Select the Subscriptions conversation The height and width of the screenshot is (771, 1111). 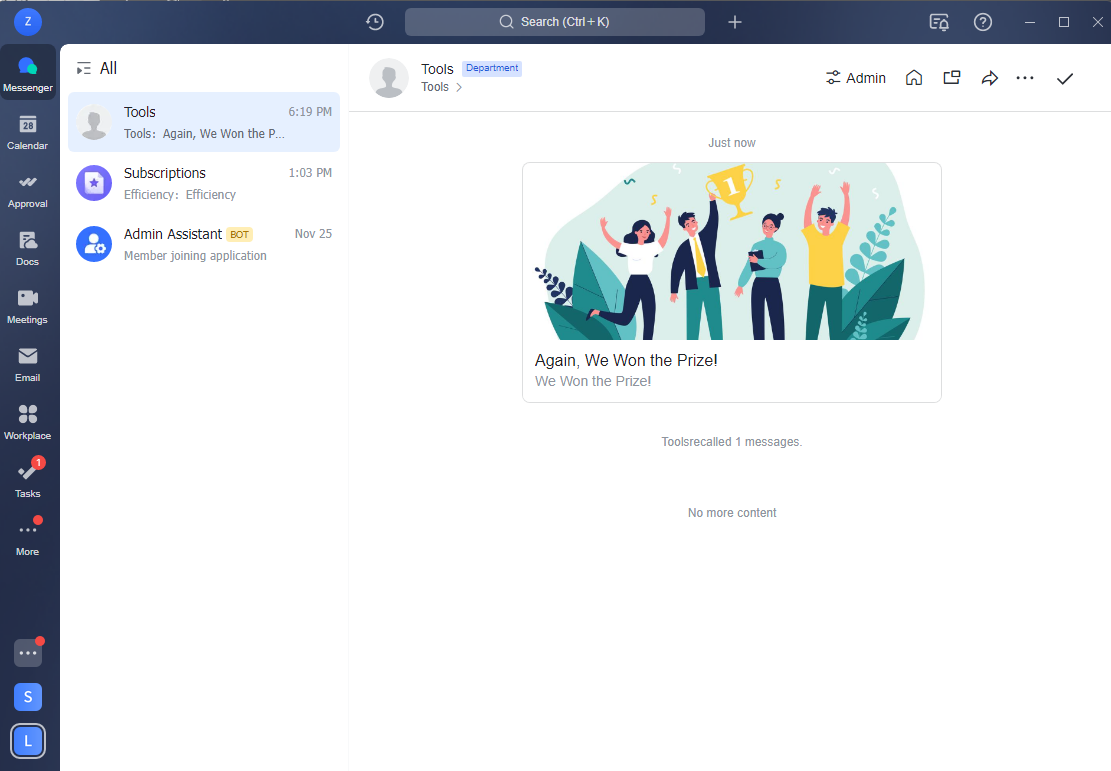coord(204,183)
